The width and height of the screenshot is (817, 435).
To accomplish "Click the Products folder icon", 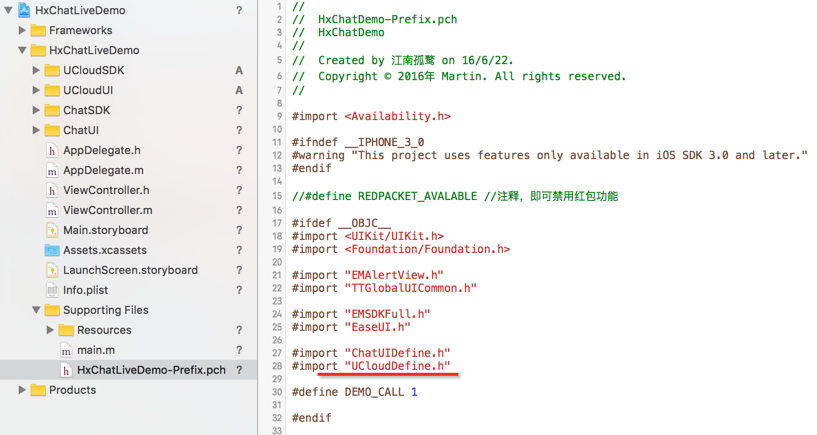I will tap(38, 390).
